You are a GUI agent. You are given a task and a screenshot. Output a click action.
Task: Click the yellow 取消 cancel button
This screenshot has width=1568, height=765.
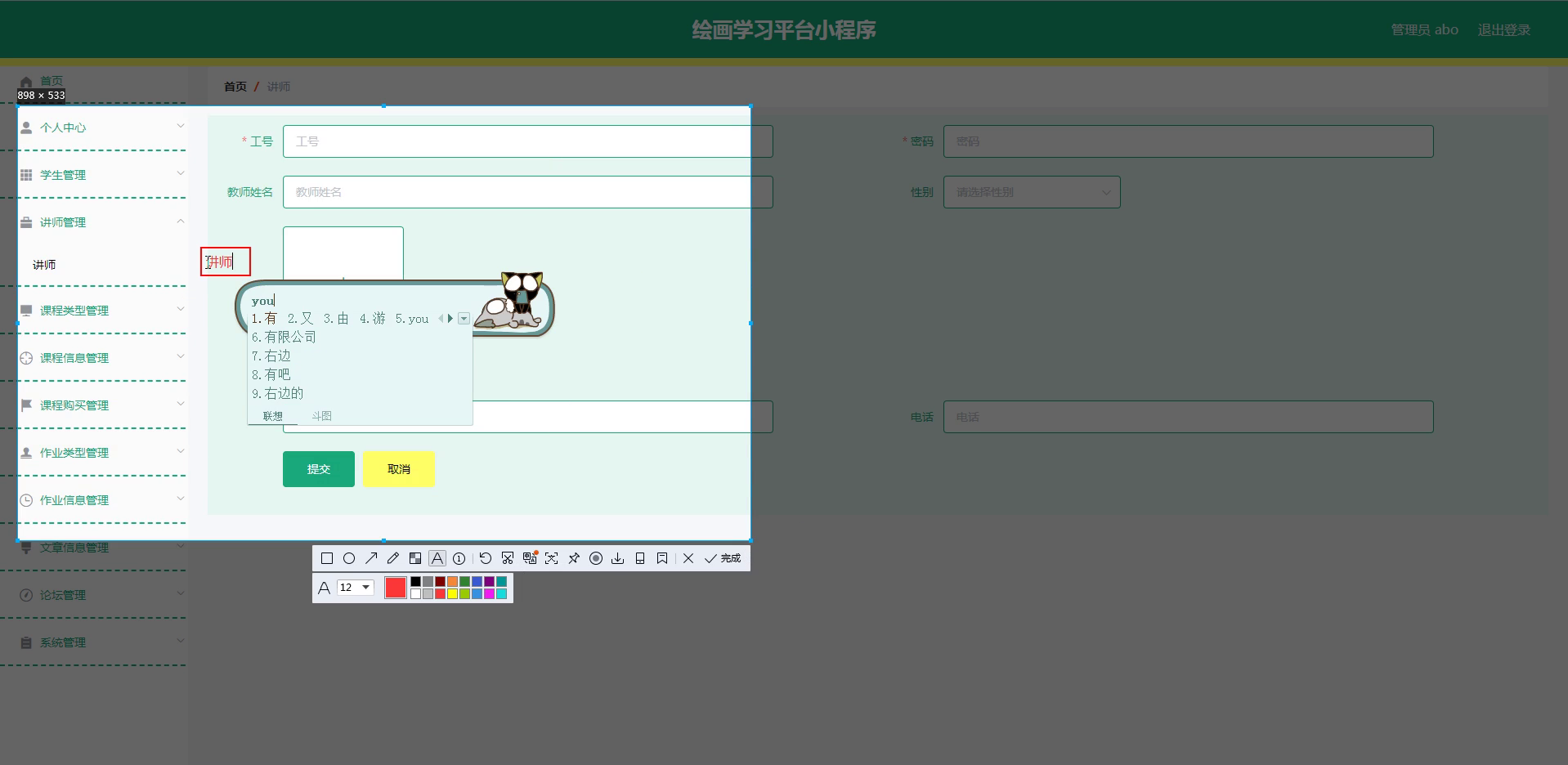pos(399,469)
